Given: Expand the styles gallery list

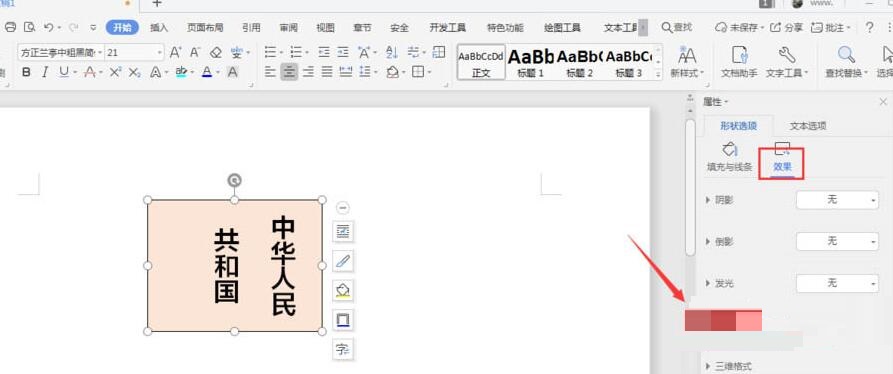Looking at the screenshot, I should [x=658, y=74].
